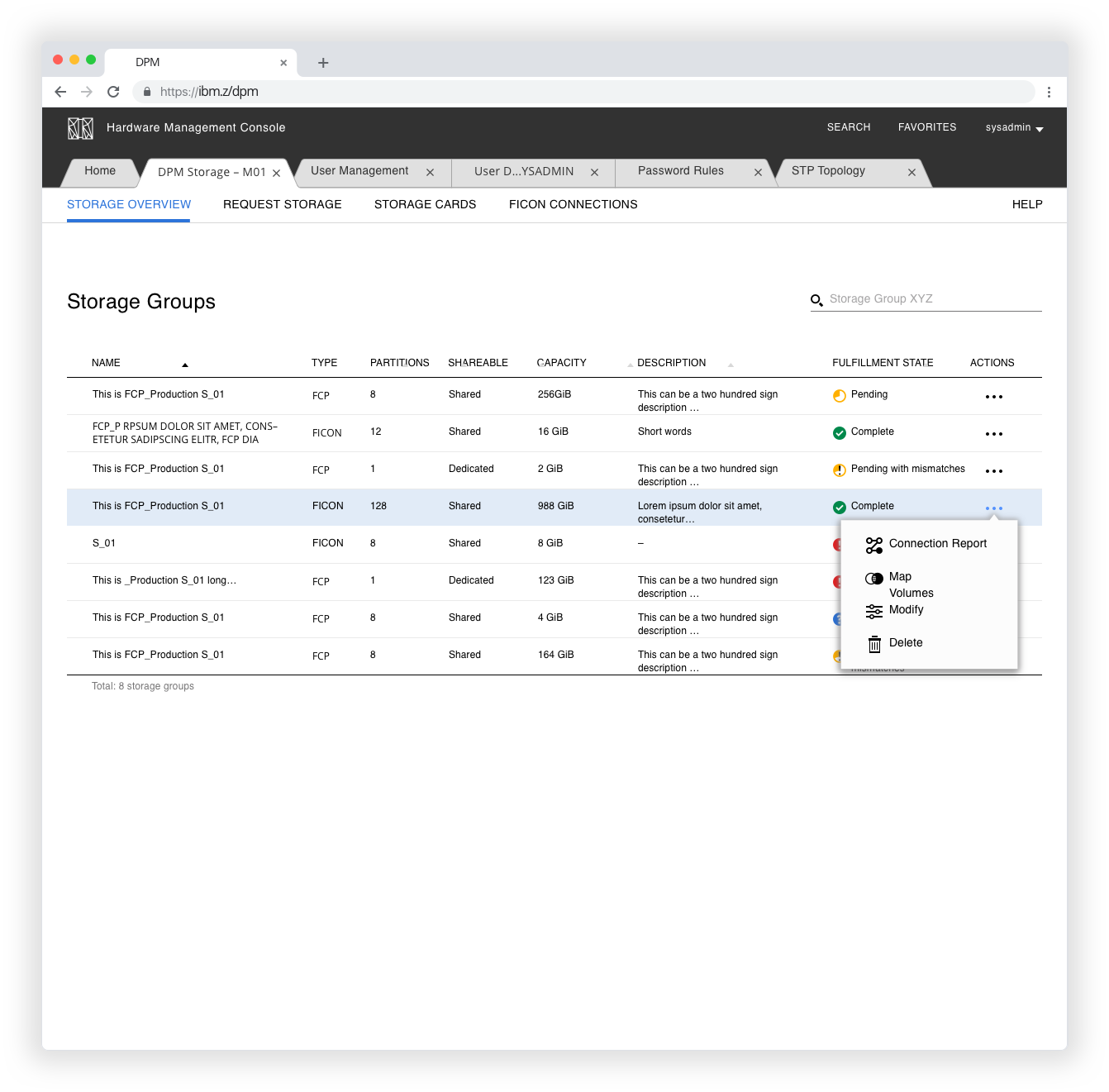The image size is (1109, 1092).
Task: Click the Map Volumes icon
Action: tap(874, 579)
